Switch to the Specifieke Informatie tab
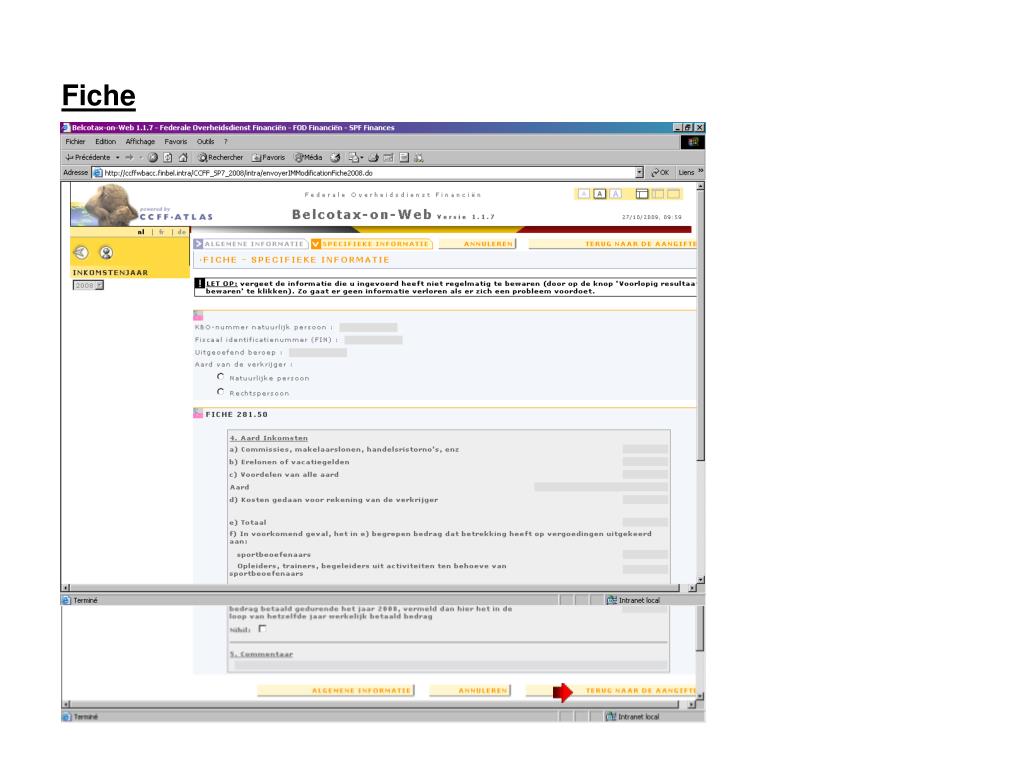1024x768 pixels. pyautogui.click(x=372, y=244)
